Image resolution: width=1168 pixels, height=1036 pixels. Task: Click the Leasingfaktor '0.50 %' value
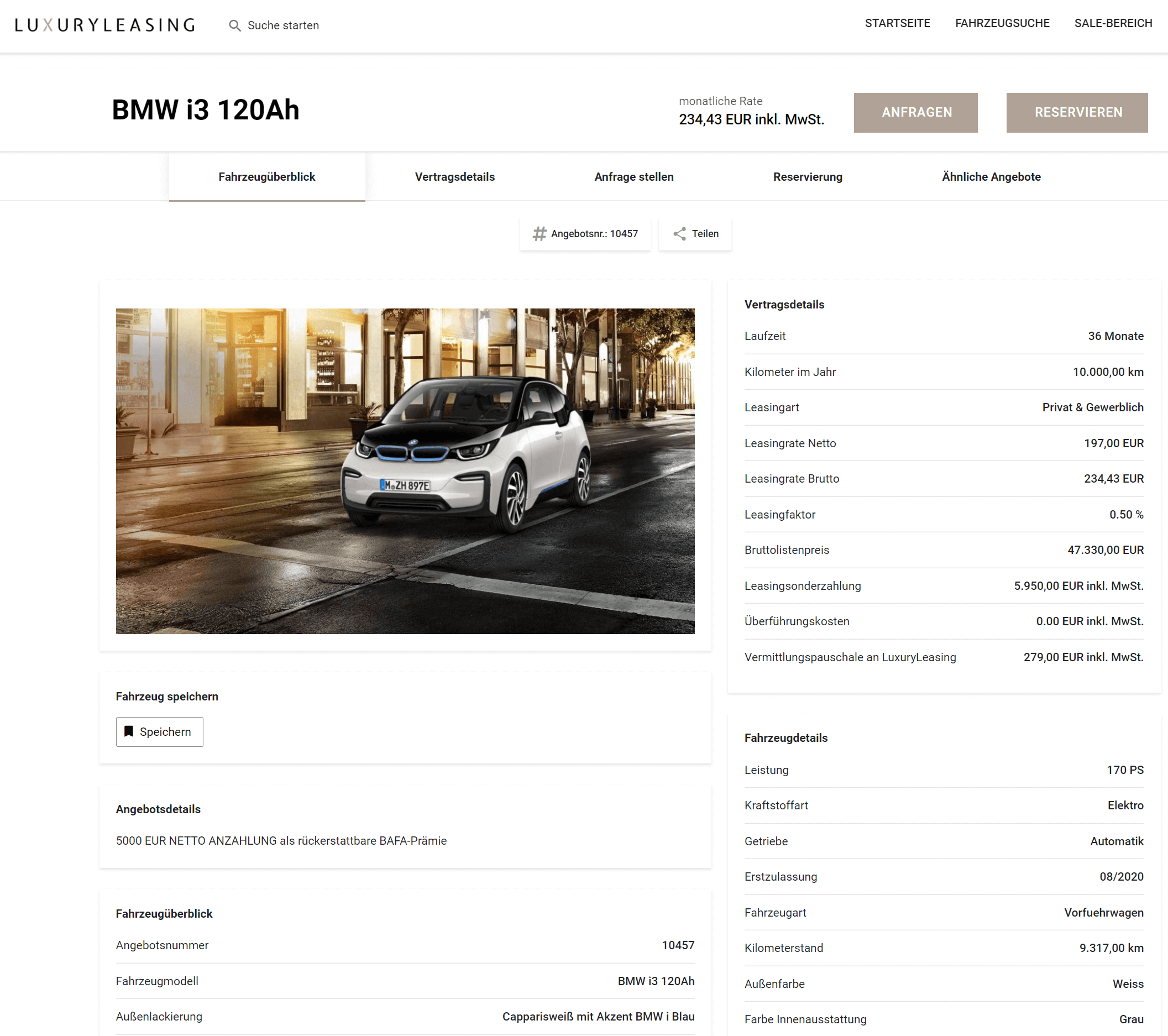tap(1127, 515)
